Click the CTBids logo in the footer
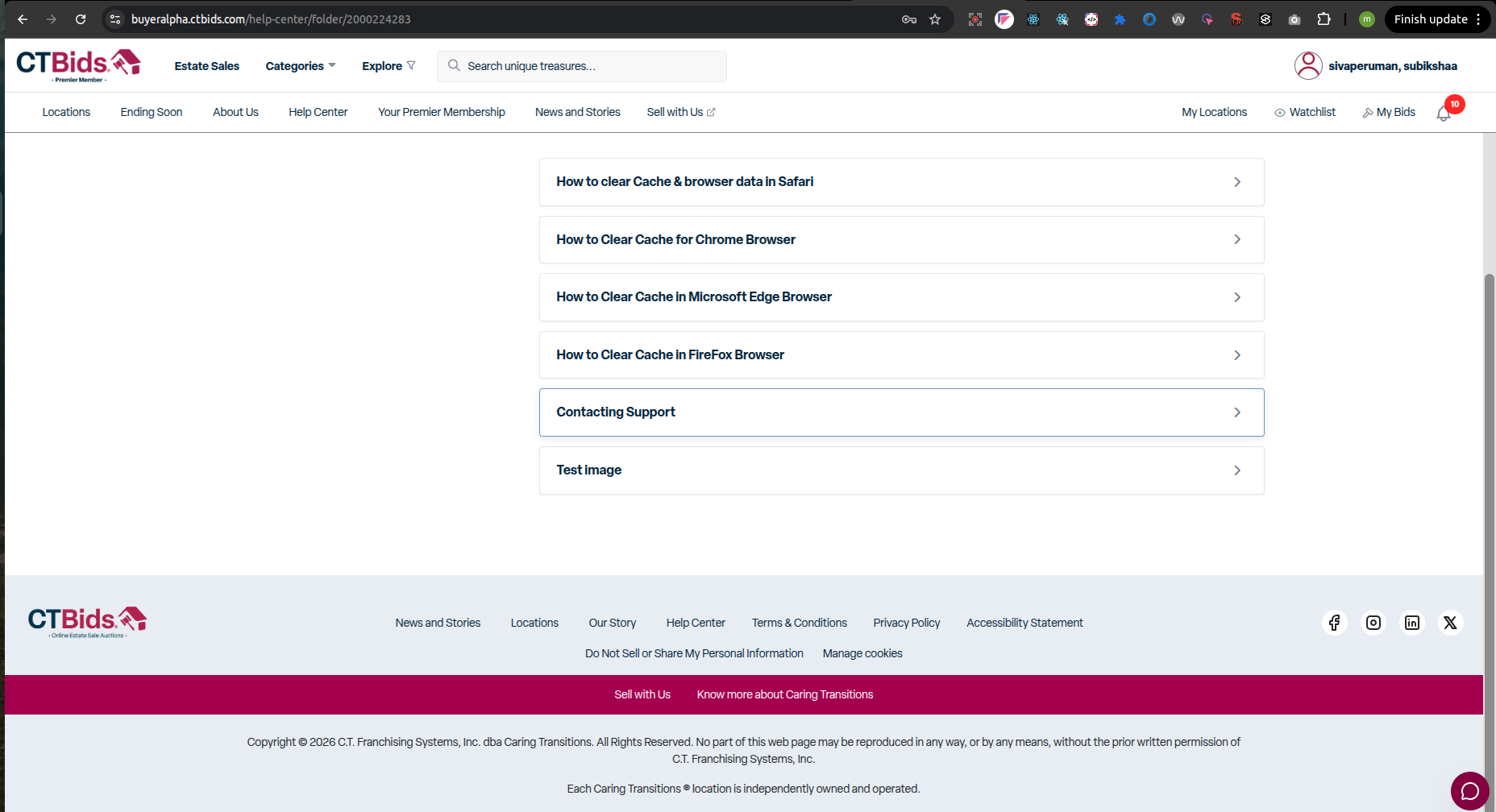Viewport: 1496px width, 812px height. coord(87,623)
